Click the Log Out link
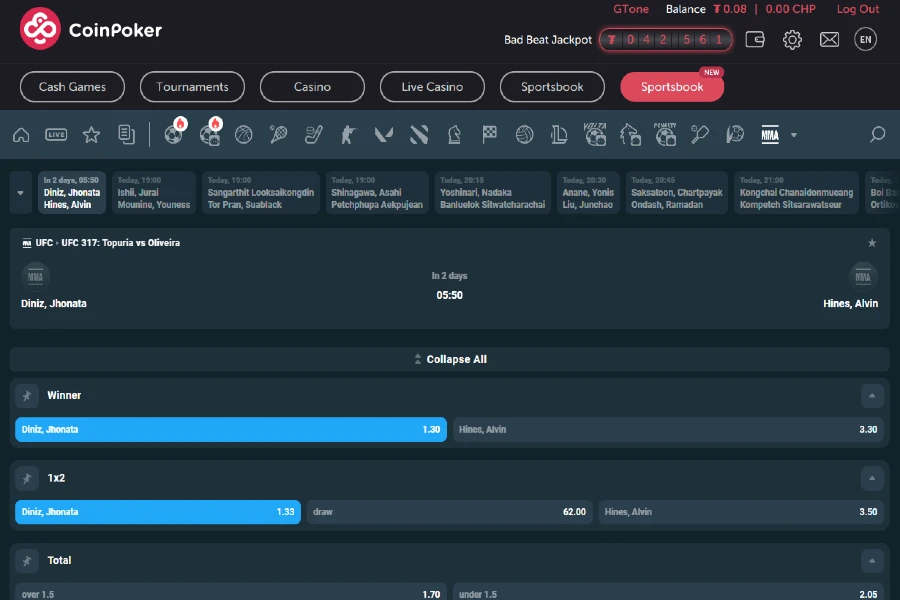This screenshot has height=600, width=900. point(857,9)
